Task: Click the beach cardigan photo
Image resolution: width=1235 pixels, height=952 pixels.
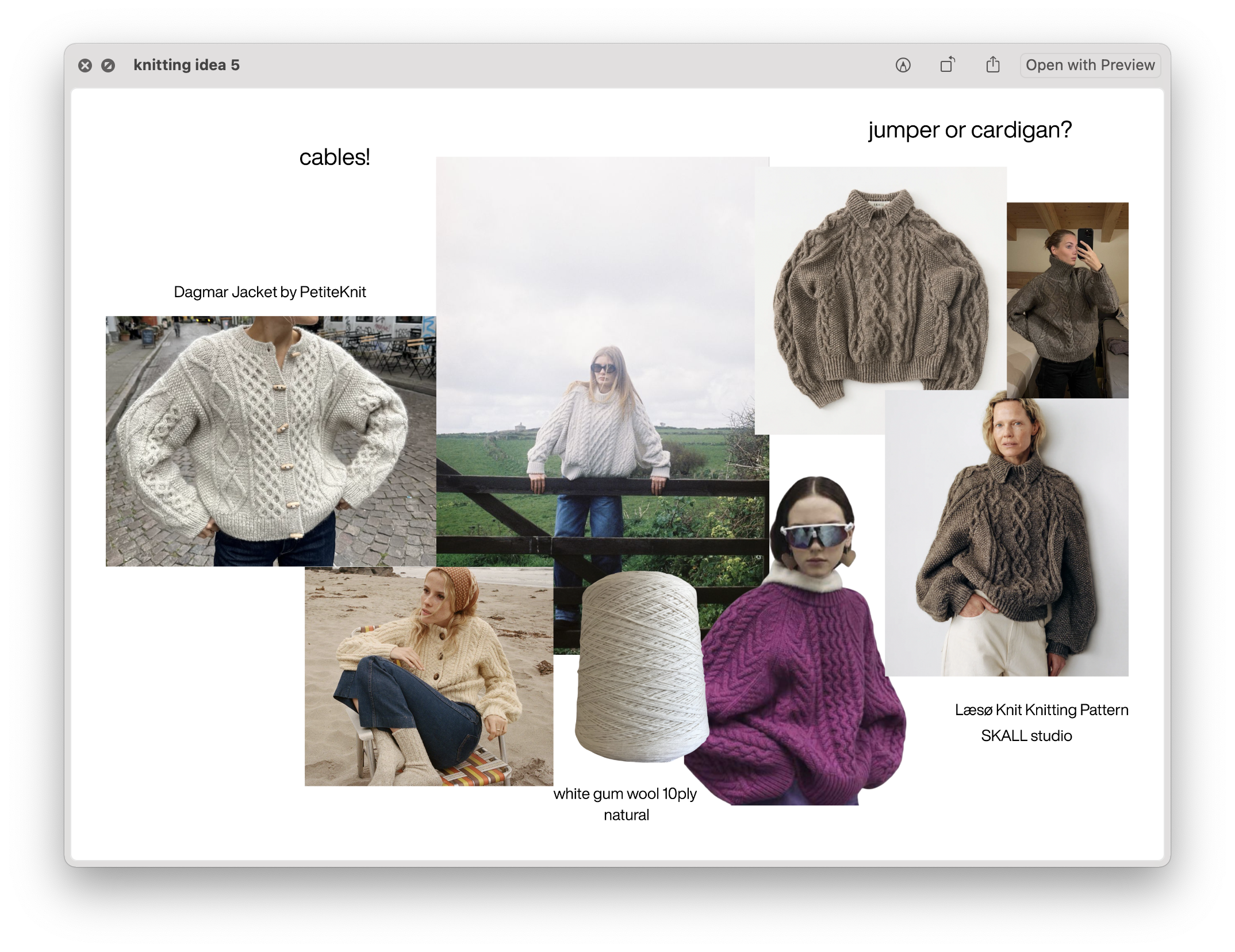Action: click(428, 676)
